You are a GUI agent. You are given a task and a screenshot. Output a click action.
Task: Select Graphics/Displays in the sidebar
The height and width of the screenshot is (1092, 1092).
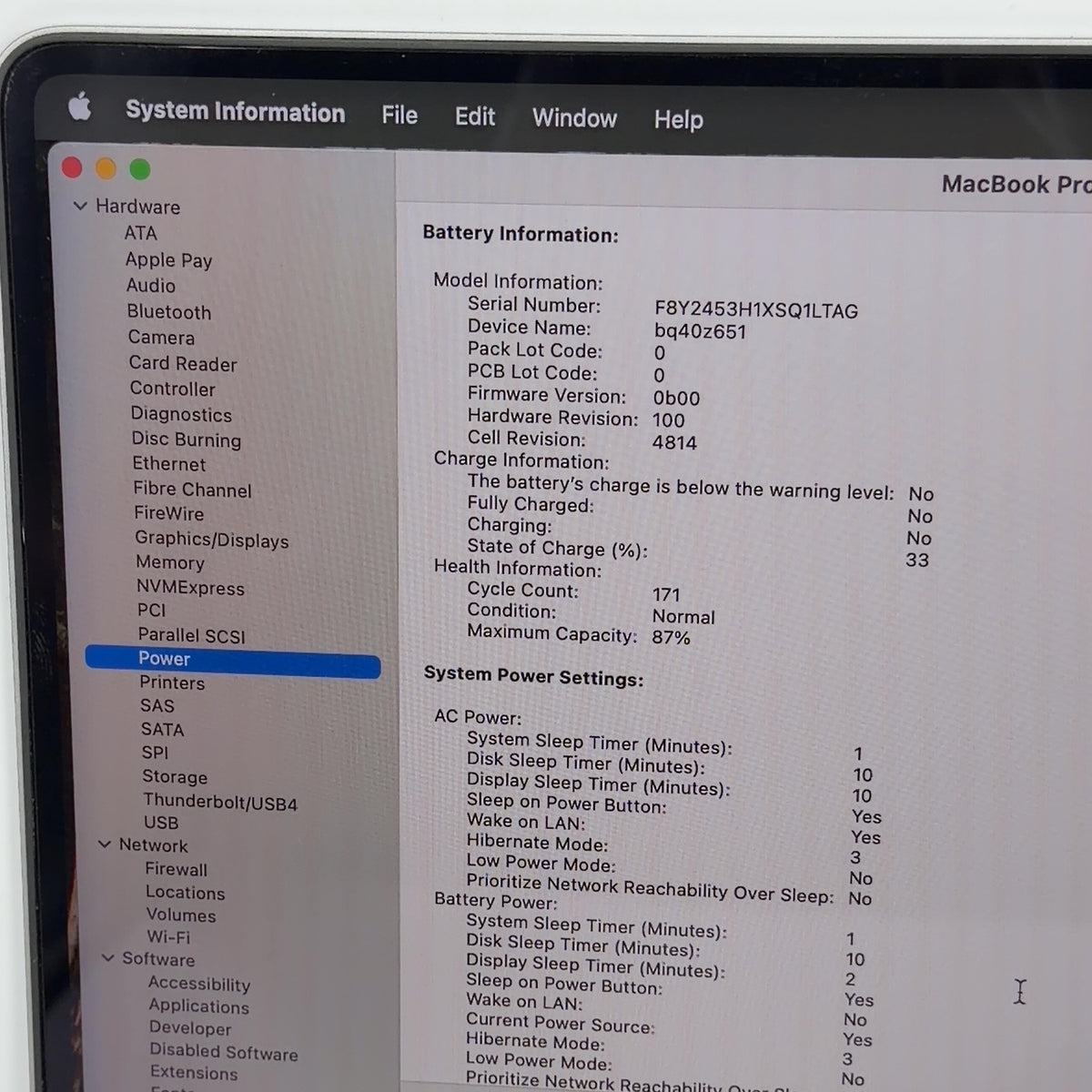[x=211, y=540]
